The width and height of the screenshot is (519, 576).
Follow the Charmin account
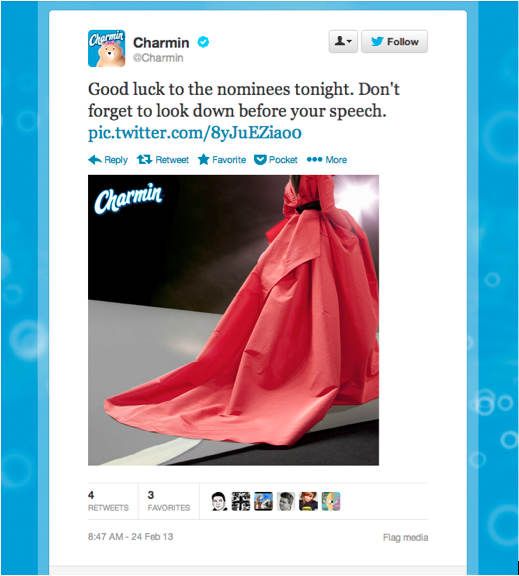point(394,42)
